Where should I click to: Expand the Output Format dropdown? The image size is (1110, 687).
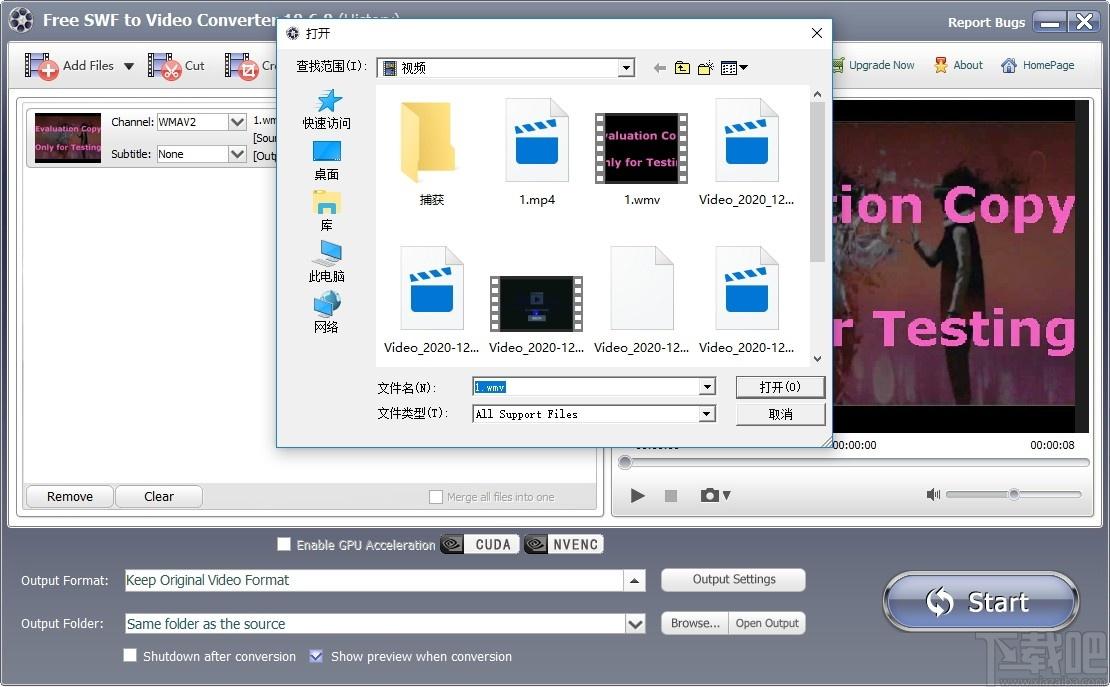(634, 581)
